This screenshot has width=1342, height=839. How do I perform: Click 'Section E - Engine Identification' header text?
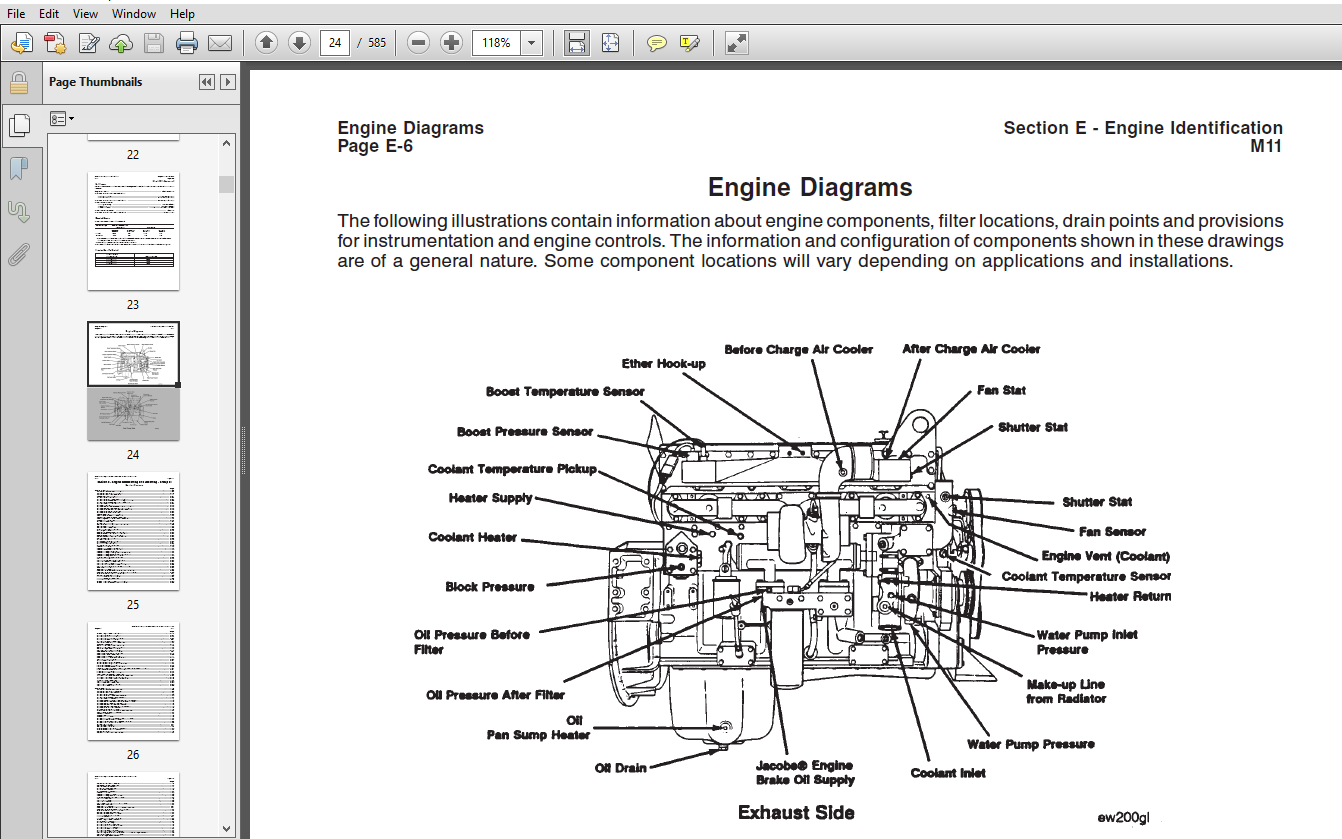click(x=1143, y=128)
